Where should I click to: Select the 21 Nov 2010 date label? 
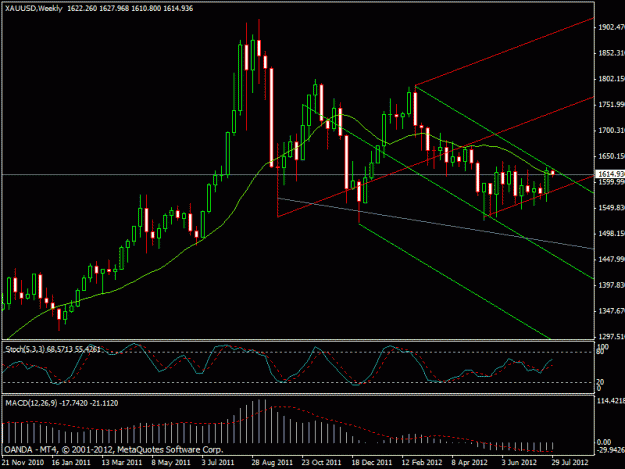(x=22, y=463)
